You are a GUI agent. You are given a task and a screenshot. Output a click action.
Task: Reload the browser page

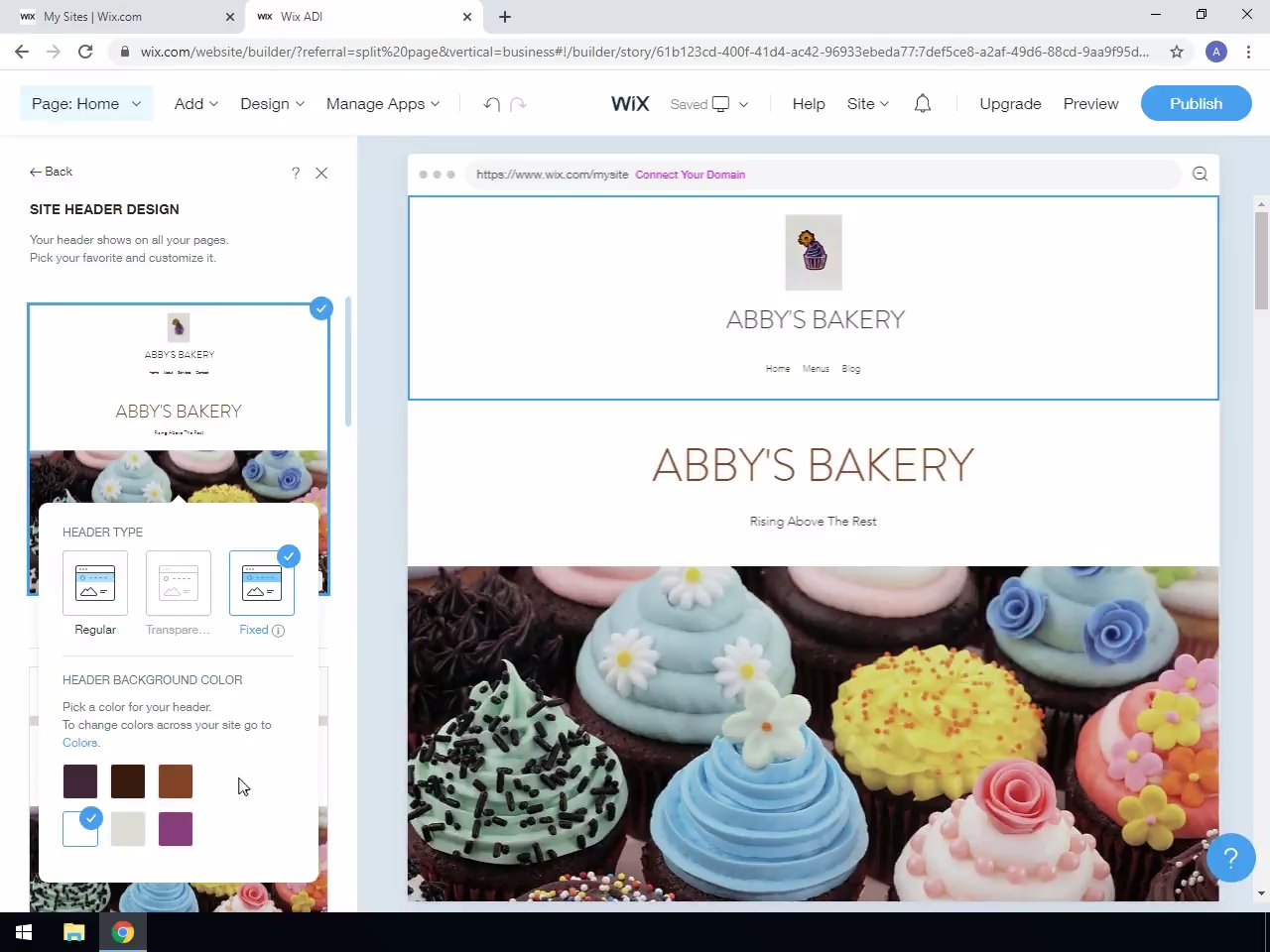coord(85,52)
